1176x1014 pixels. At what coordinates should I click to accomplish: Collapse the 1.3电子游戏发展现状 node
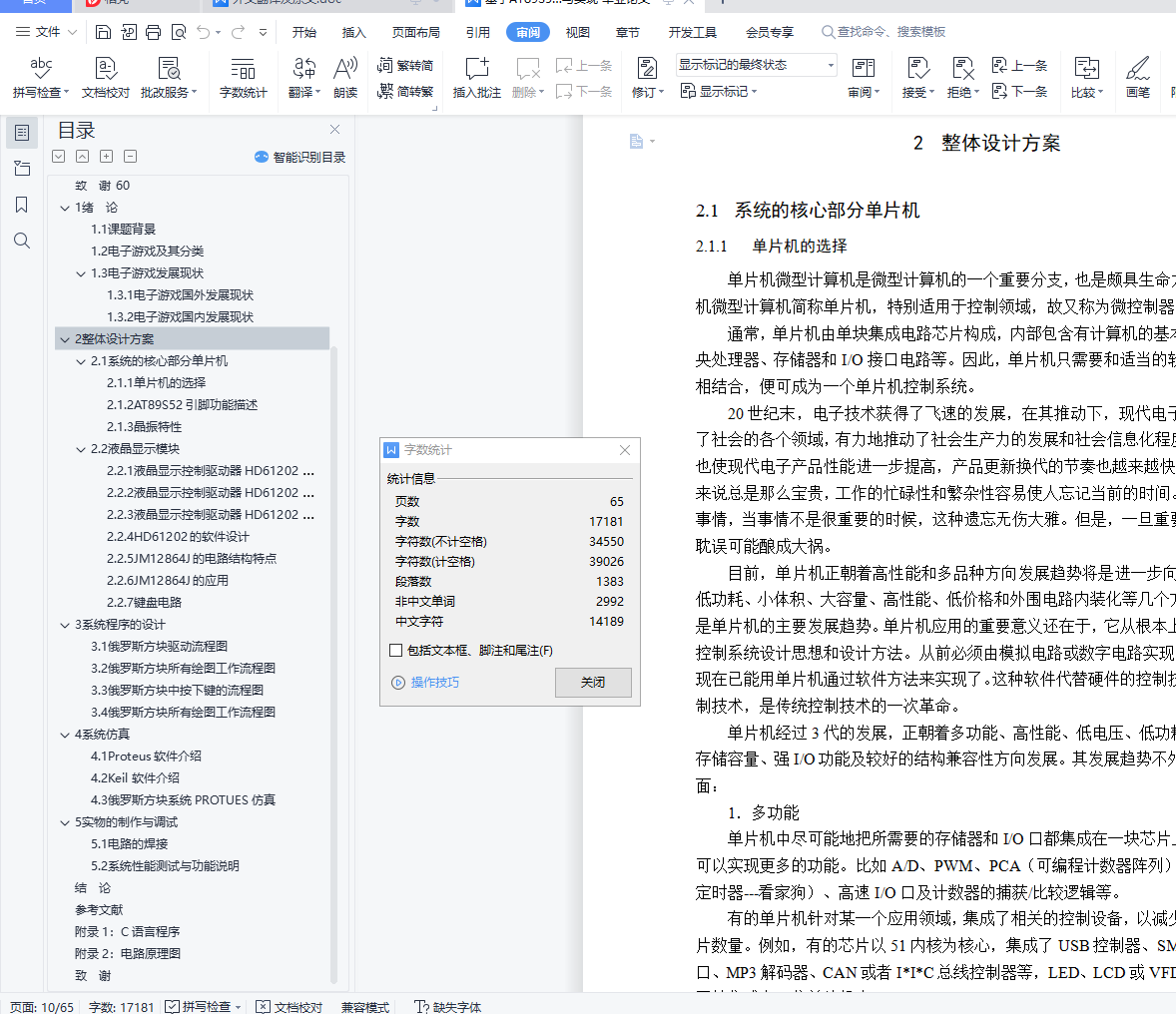pos(81,273)
